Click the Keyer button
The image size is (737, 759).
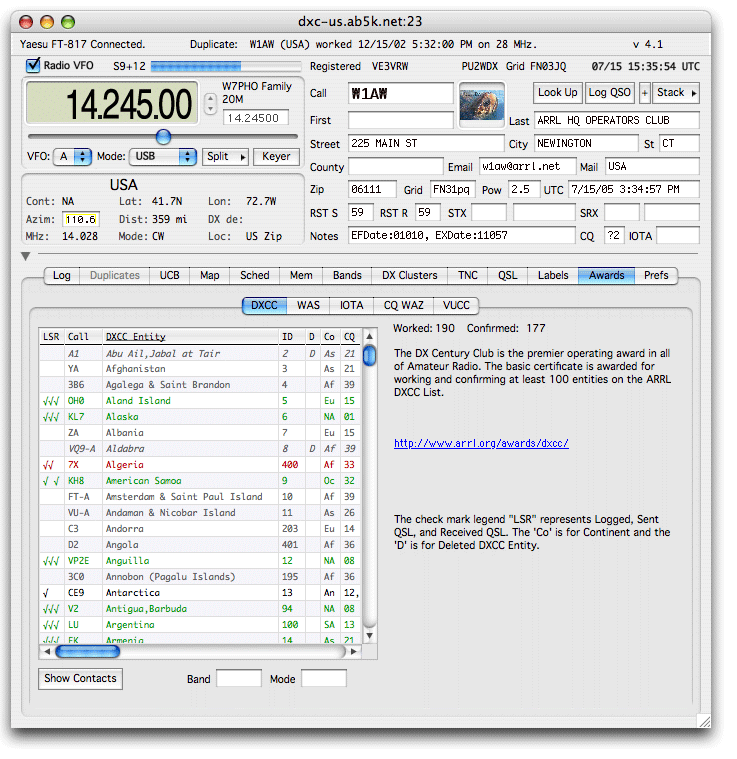(x=276, y=157)
